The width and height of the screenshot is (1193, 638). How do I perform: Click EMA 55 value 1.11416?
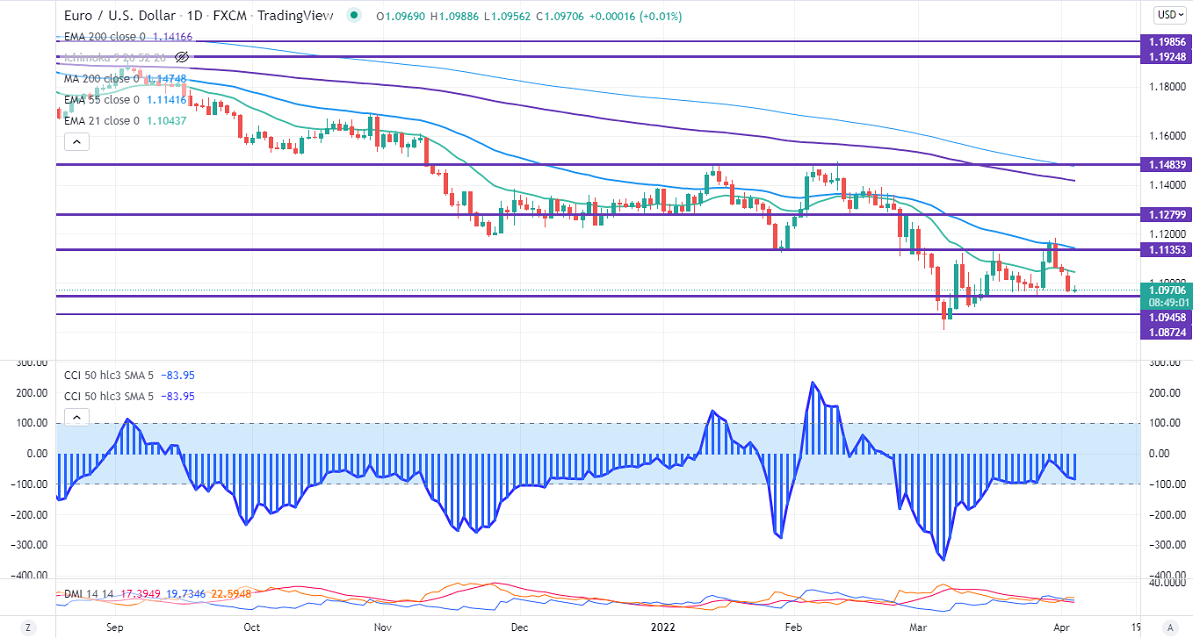click(x=165, y=100)
